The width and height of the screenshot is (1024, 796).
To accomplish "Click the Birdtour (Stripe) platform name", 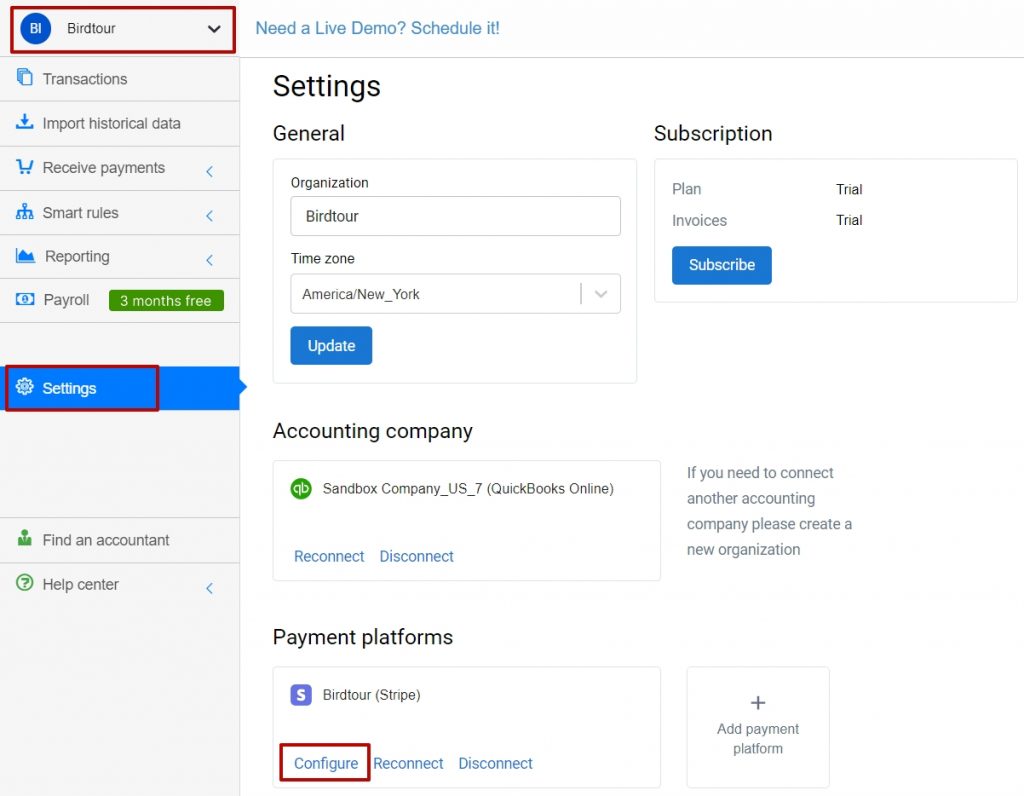I will coord(372,695).
